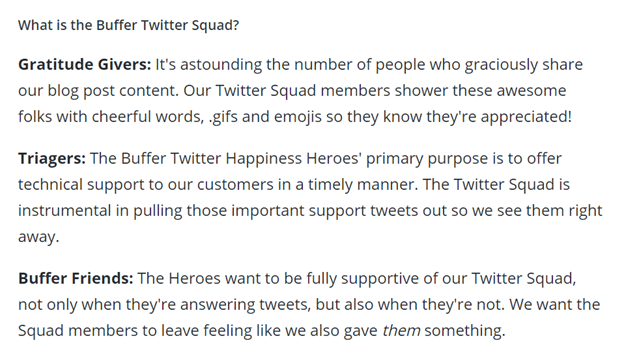Click the word 'instrumental' in Triagers paragraph
Viewport: 624px width, 362px height.
[64, 211]
